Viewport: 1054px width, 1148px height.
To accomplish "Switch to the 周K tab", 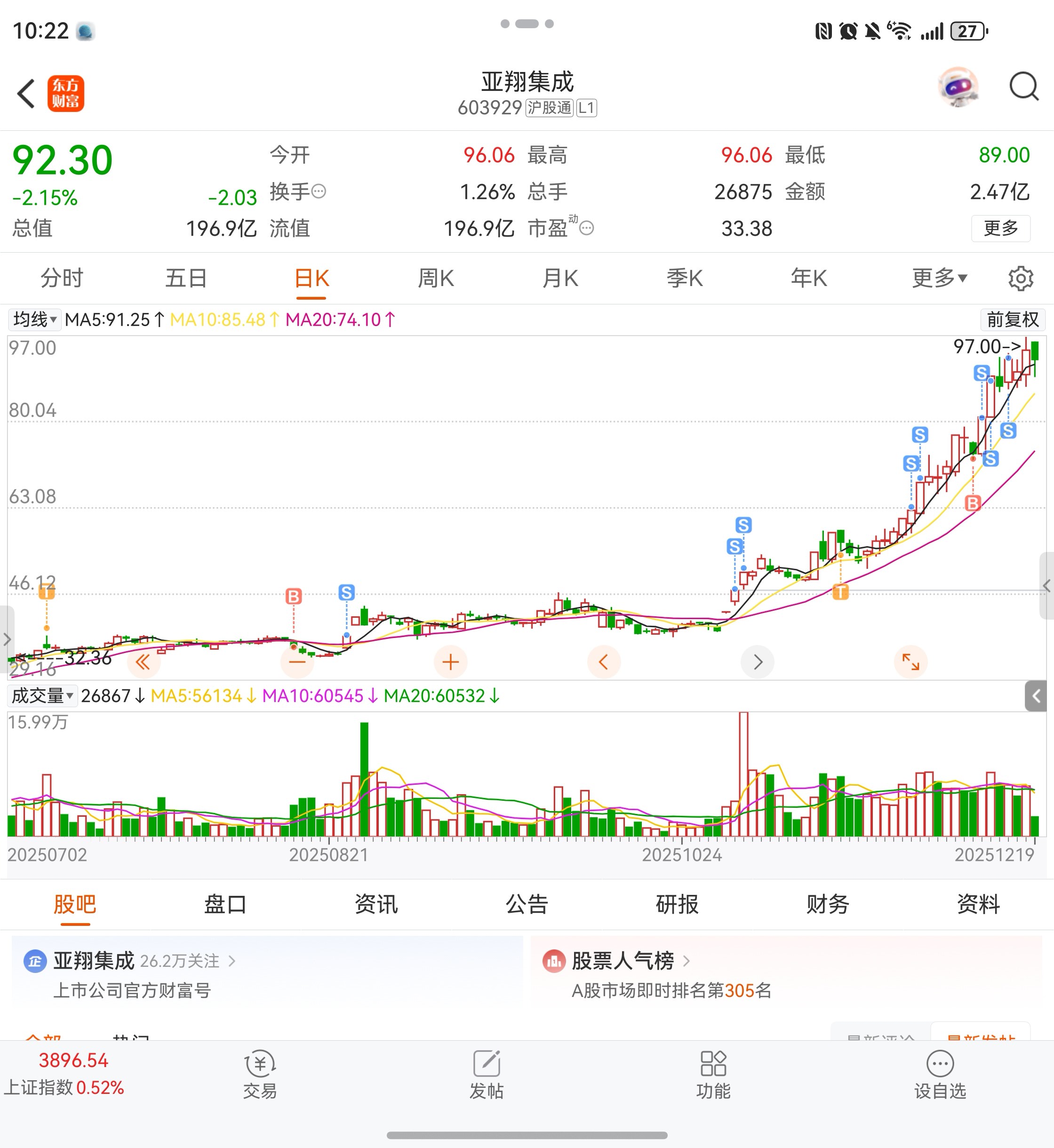I will point(436,279).
